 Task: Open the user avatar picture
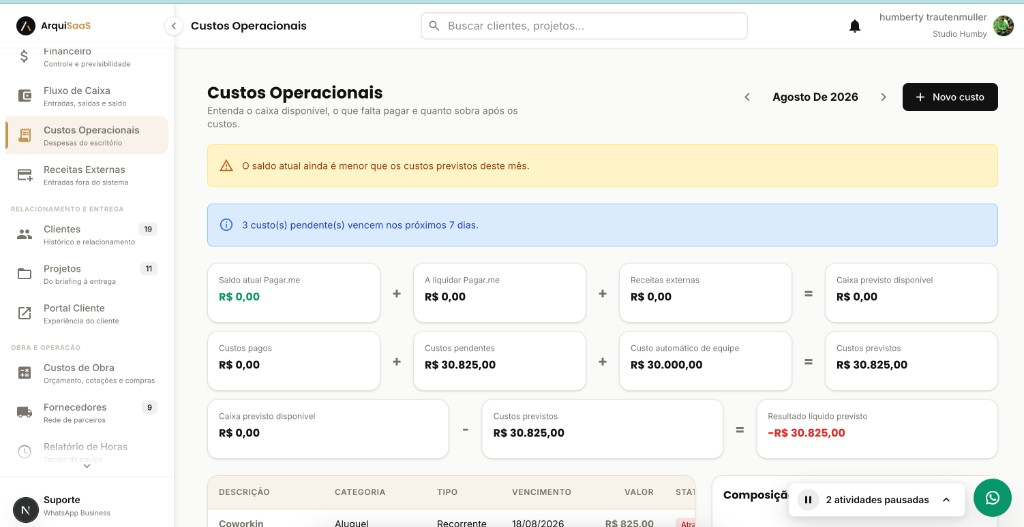1003,26
